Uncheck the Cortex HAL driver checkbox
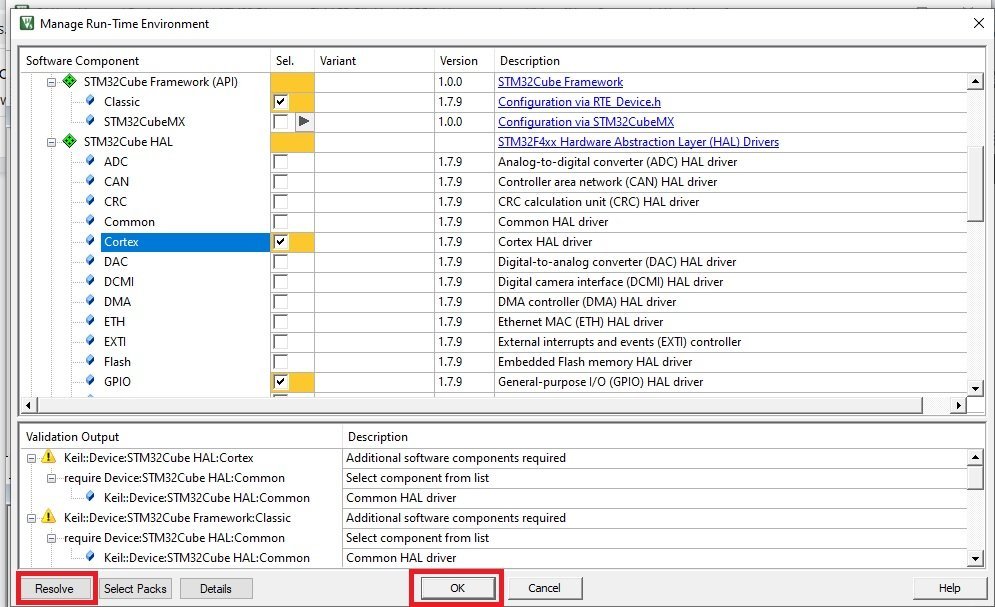 pyautogui.click(x=280, y=242)
